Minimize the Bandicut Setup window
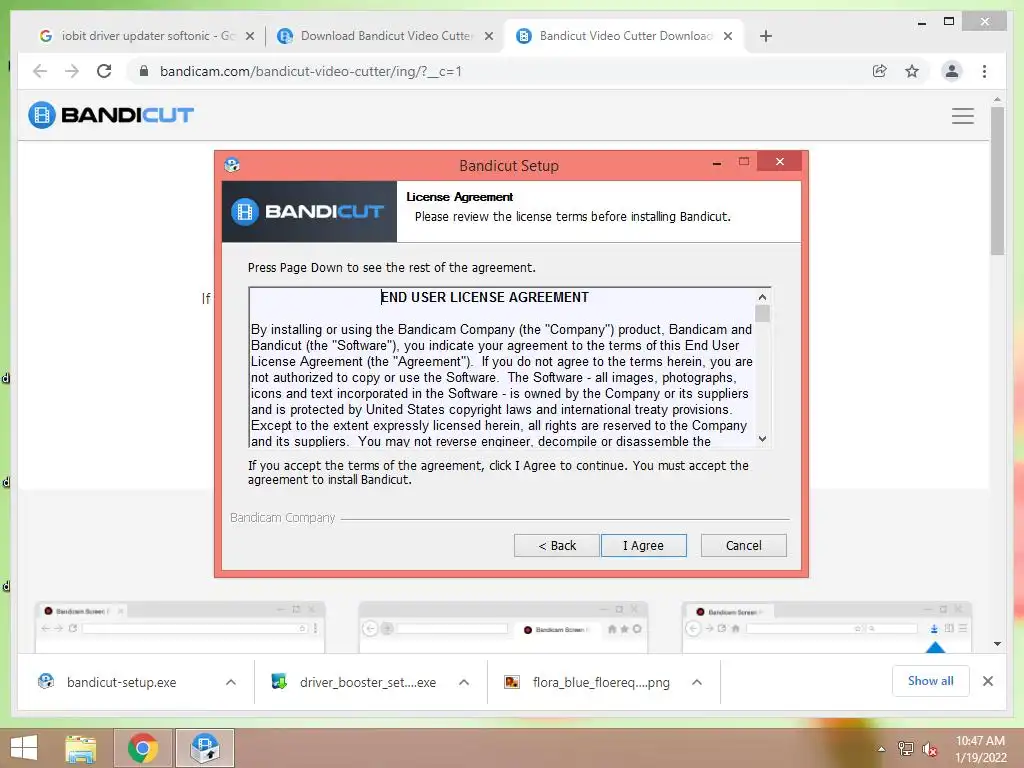Screen dimensions: 1024x768 pyautogui.click(x=716, y=162)
